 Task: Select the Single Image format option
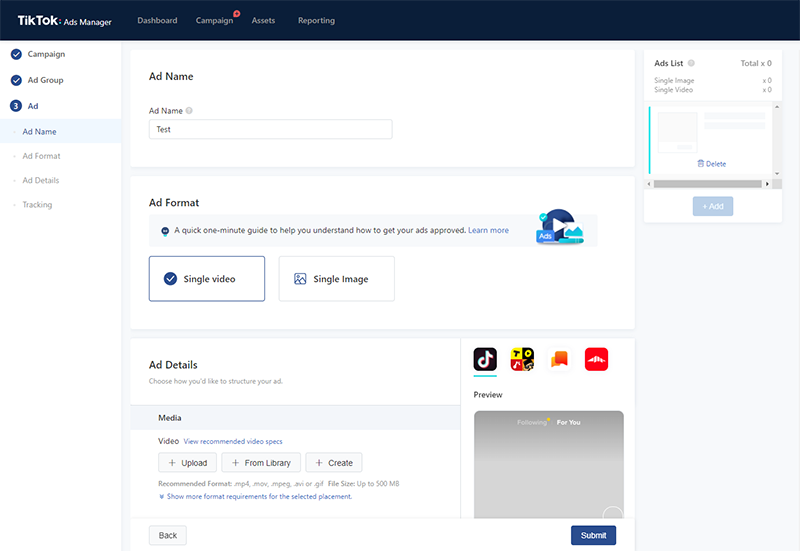(336, 279)
